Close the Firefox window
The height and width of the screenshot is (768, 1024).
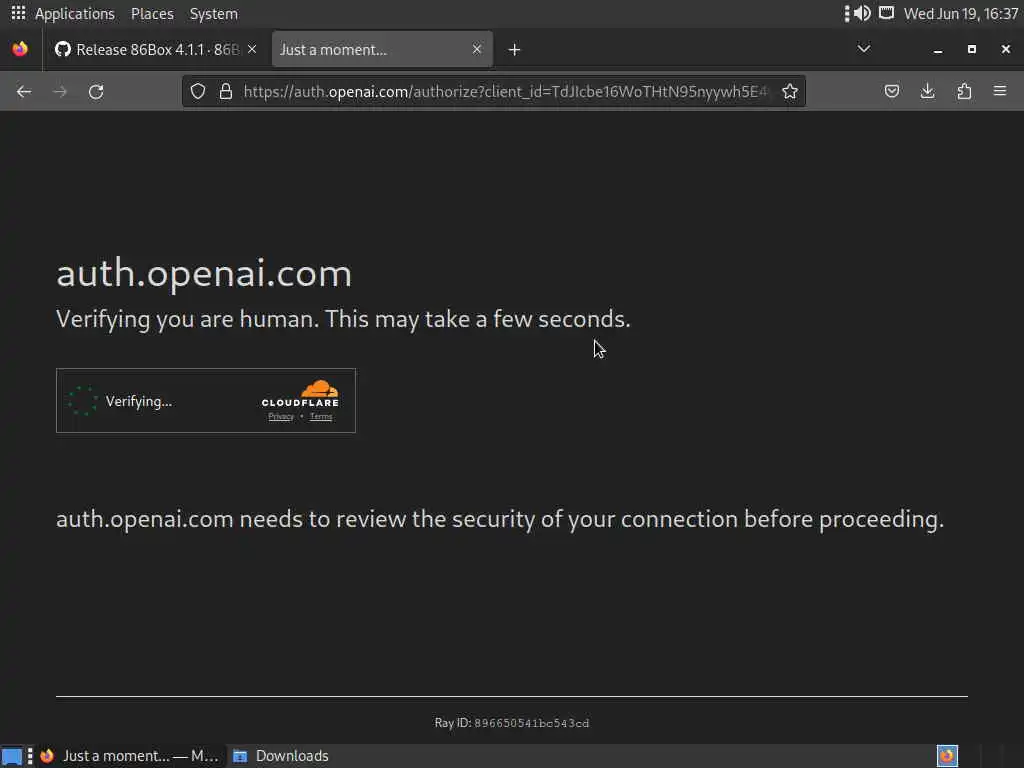click(1006, 50)
